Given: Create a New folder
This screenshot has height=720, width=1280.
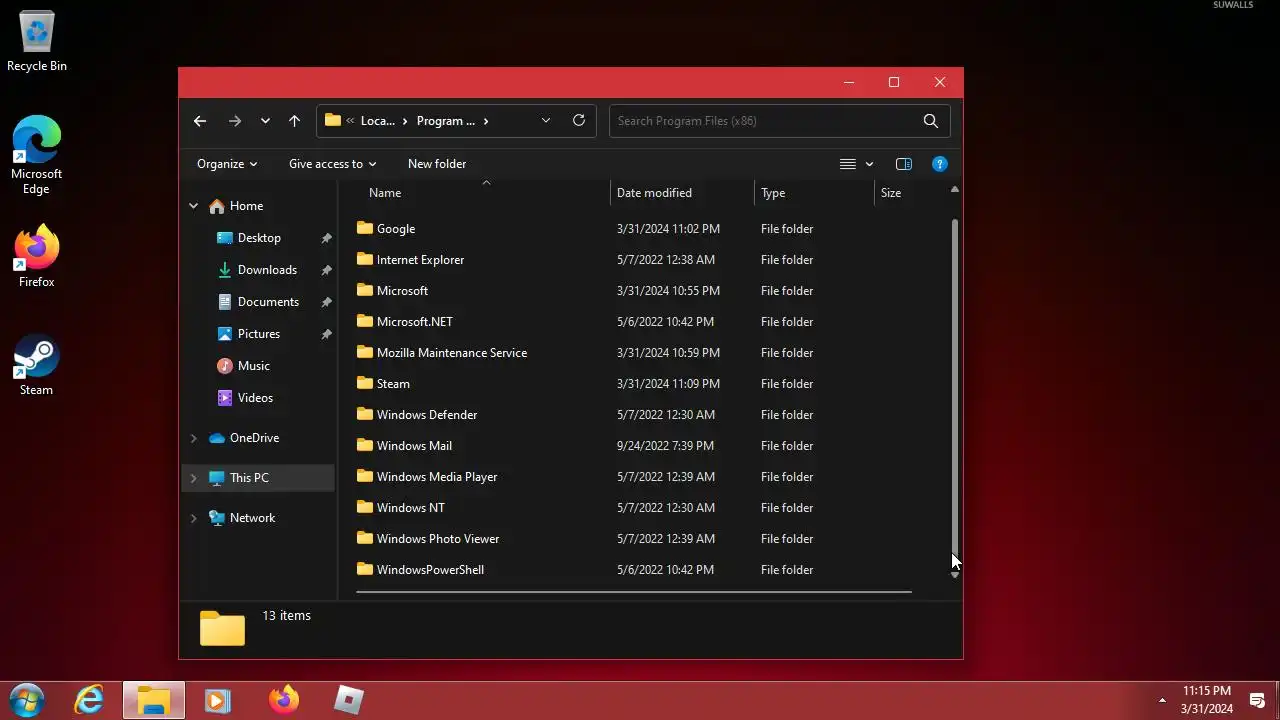Looking at the screenshot, I should [437, 164].
